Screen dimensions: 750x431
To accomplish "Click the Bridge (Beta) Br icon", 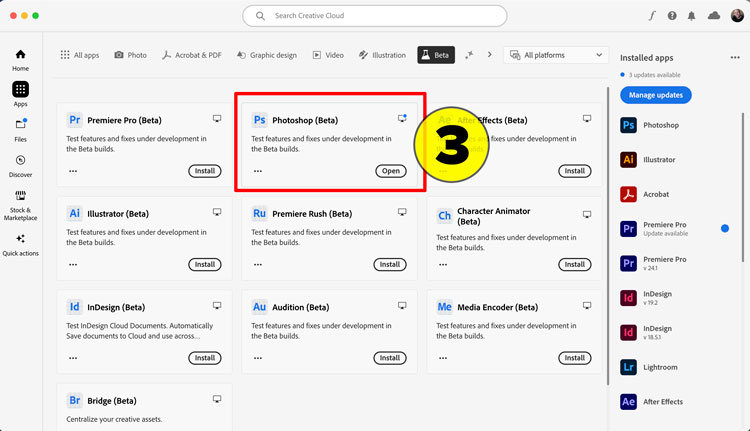I will pyautogui.click(x=74, y=400).
